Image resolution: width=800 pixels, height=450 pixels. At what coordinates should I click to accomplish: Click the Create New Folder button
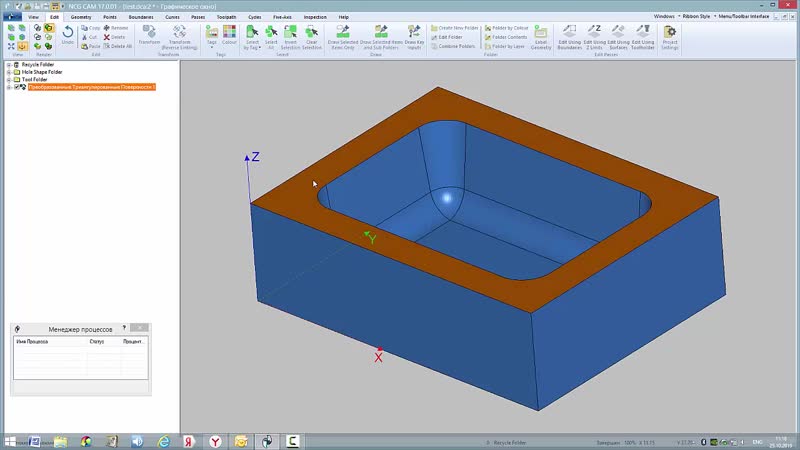coord(457,28)
